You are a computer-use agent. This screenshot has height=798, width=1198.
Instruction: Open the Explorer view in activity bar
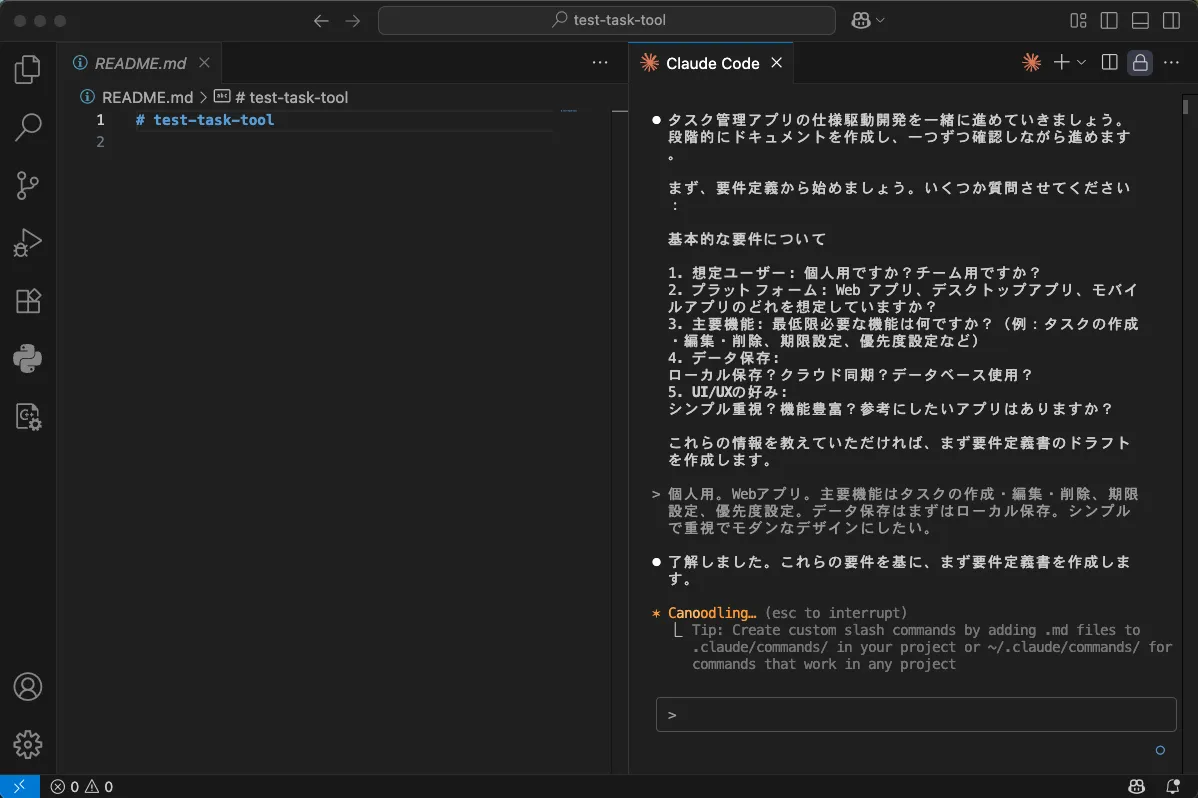28,69
